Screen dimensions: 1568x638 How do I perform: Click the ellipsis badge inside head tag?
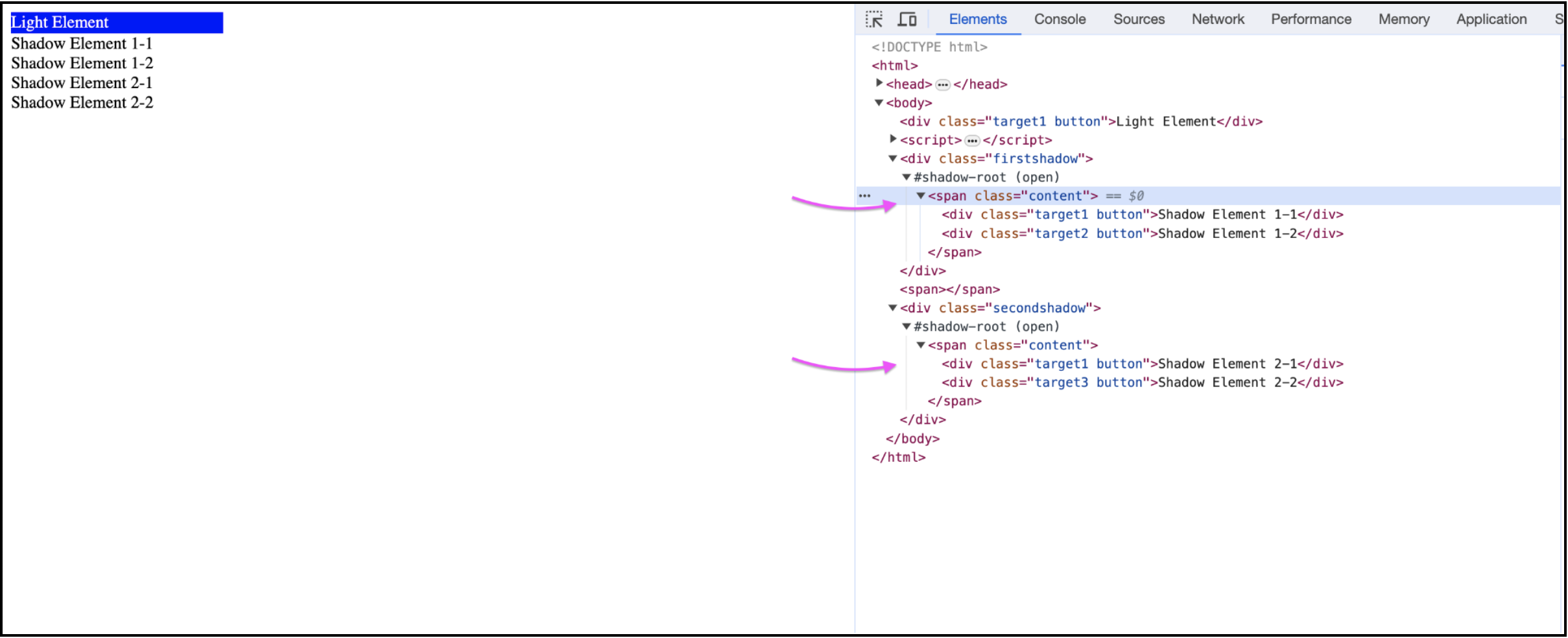(x=943, y=85)
